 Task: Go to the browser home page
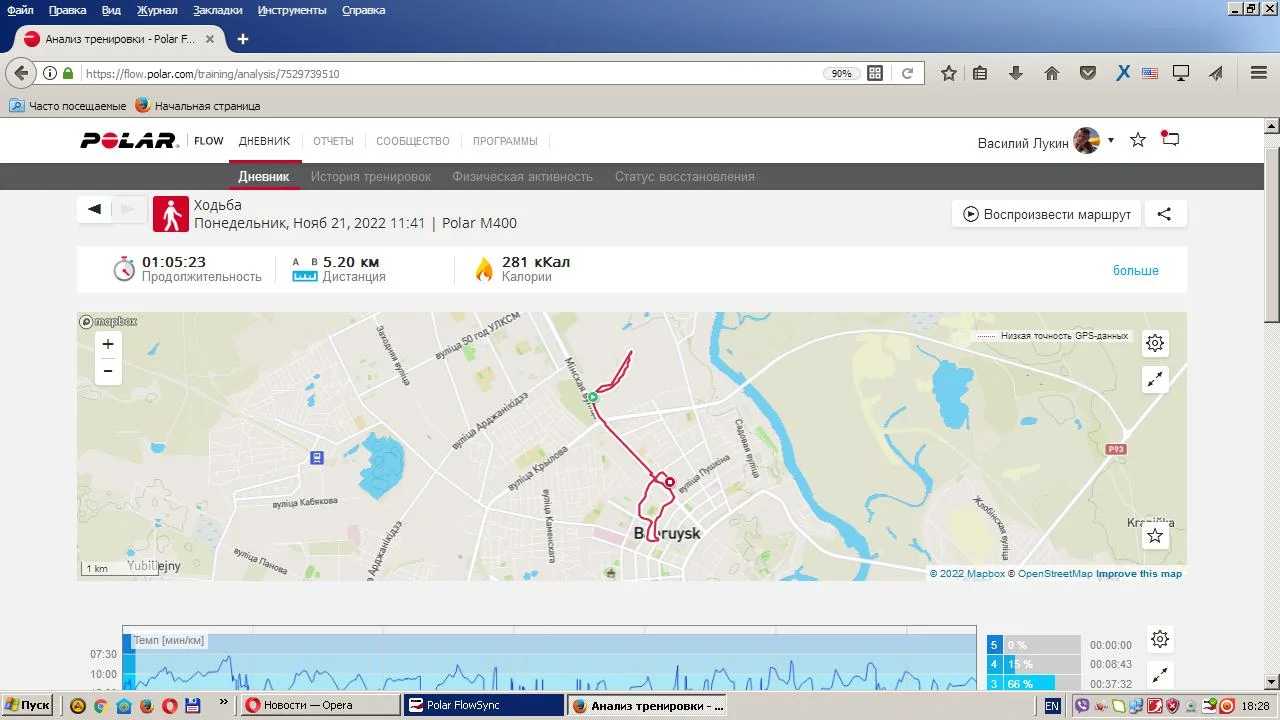pyautogui.click(x=1052, y=73)
